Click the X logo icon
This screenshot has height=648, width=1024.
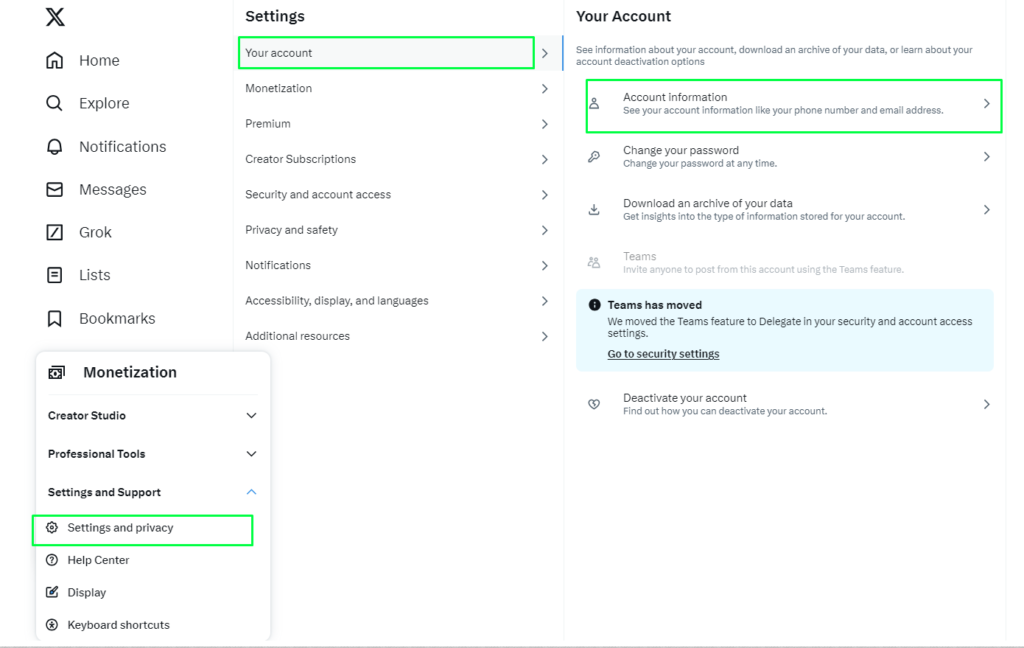tap(54, 16)
